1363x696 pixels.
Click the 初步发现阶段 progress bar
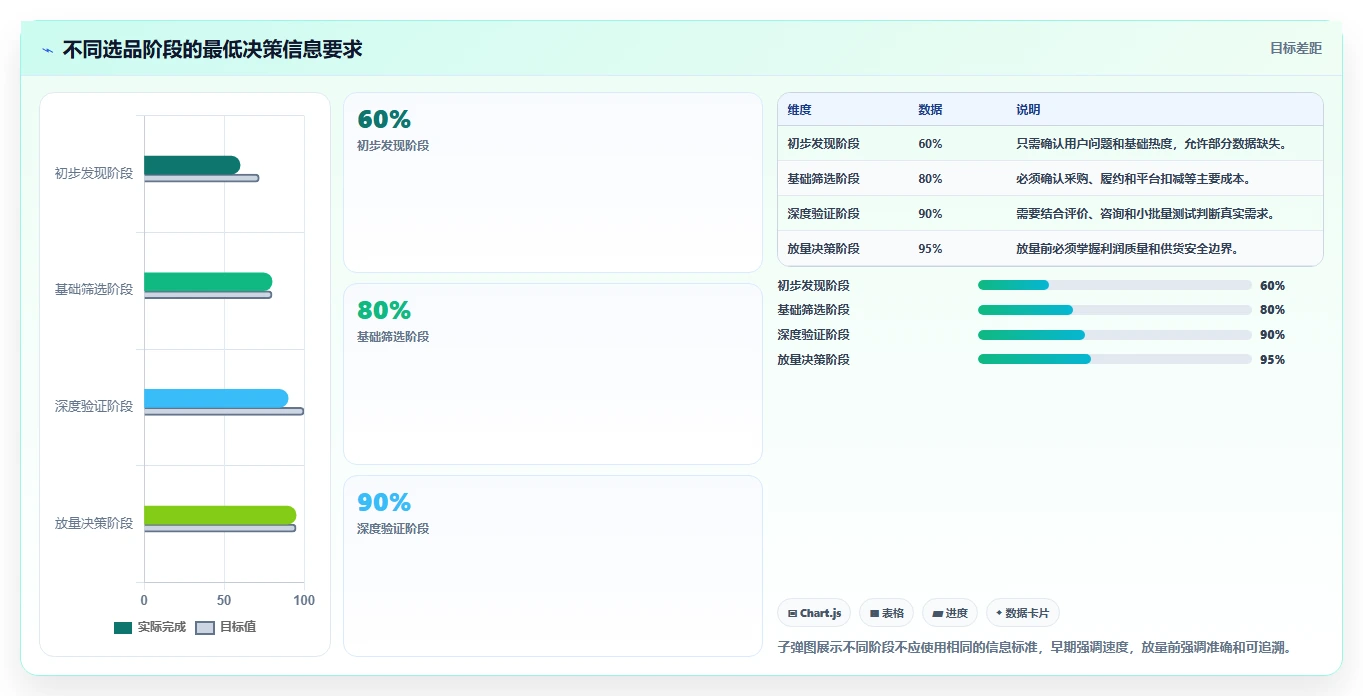click(1114, 285)
